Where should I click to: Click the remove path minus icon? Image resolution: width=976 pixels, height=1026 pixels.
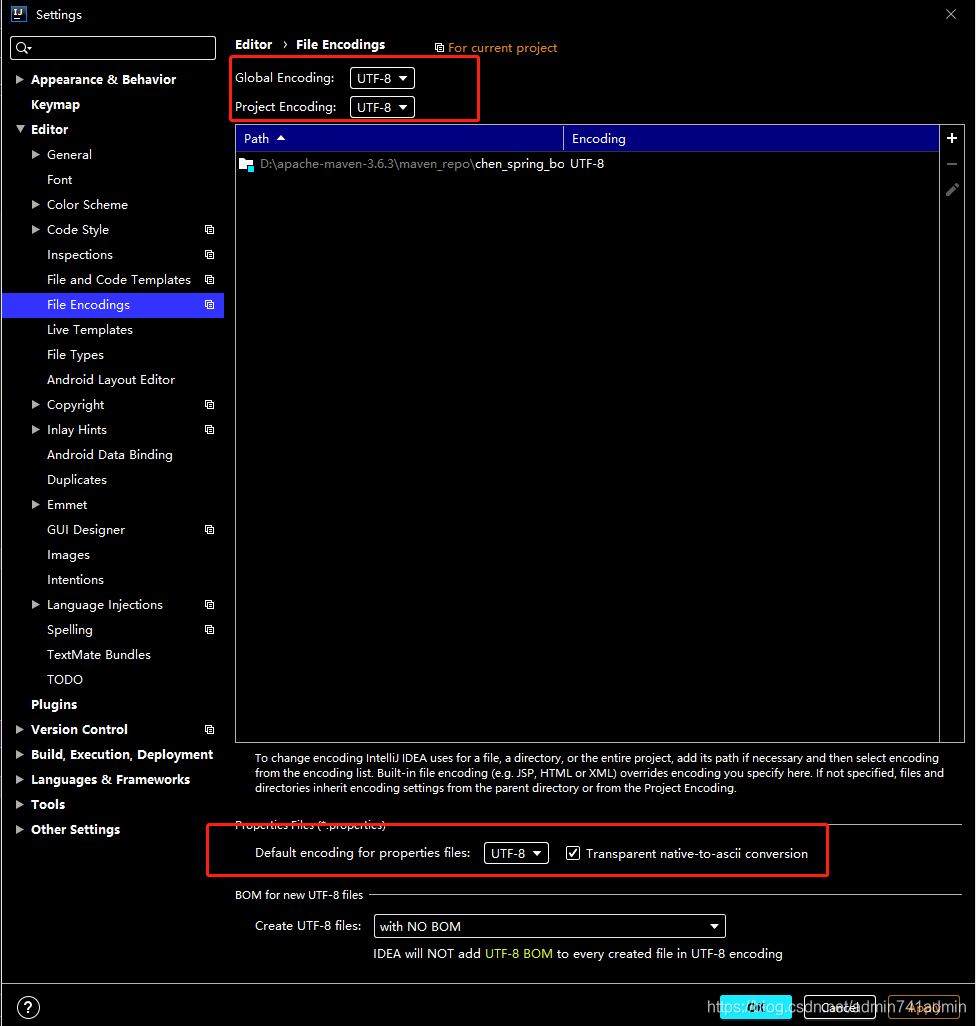[x=952, y=164]
